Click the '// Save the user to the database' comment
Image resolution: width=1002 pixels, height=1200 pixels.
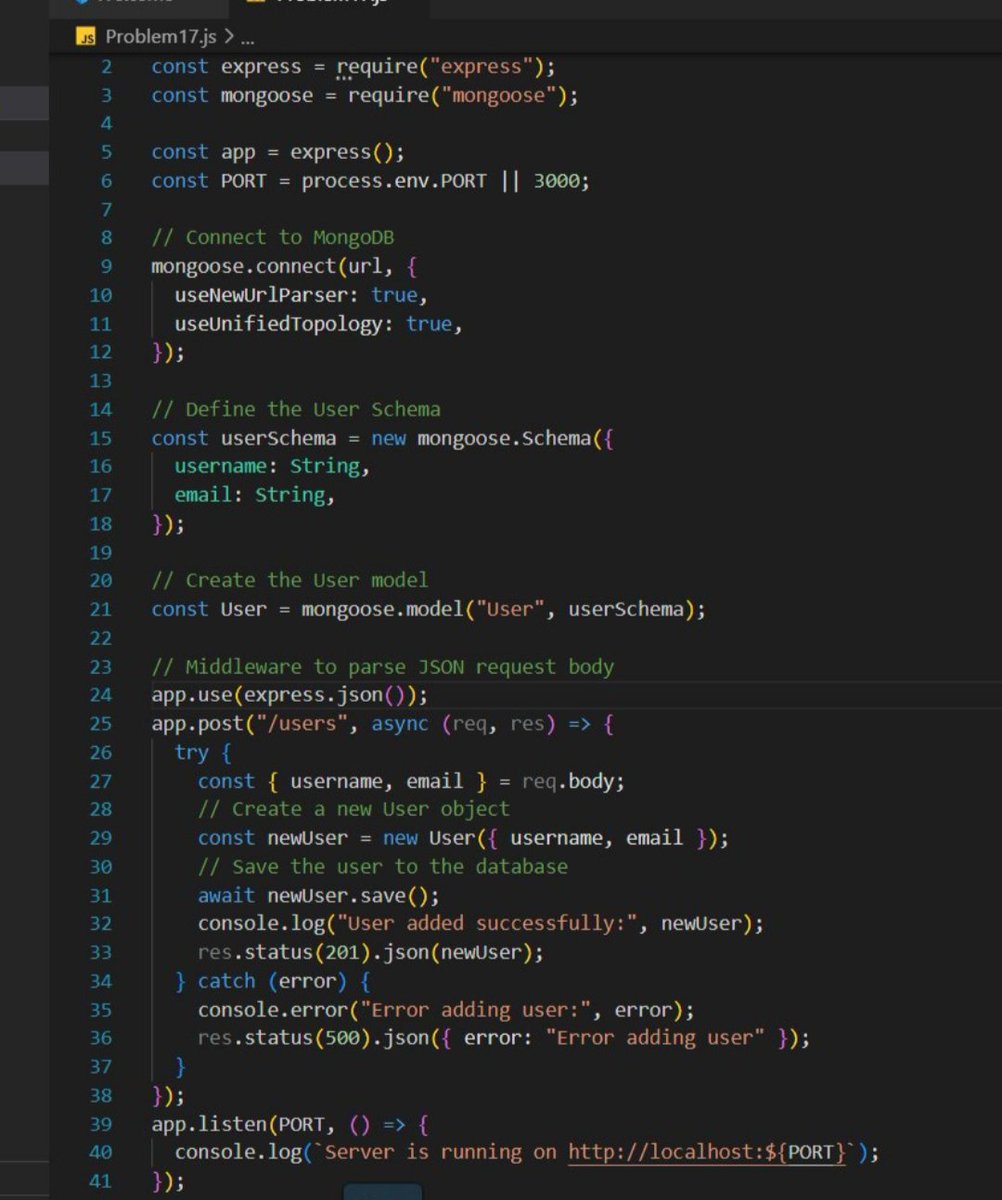tap(383, 866)
